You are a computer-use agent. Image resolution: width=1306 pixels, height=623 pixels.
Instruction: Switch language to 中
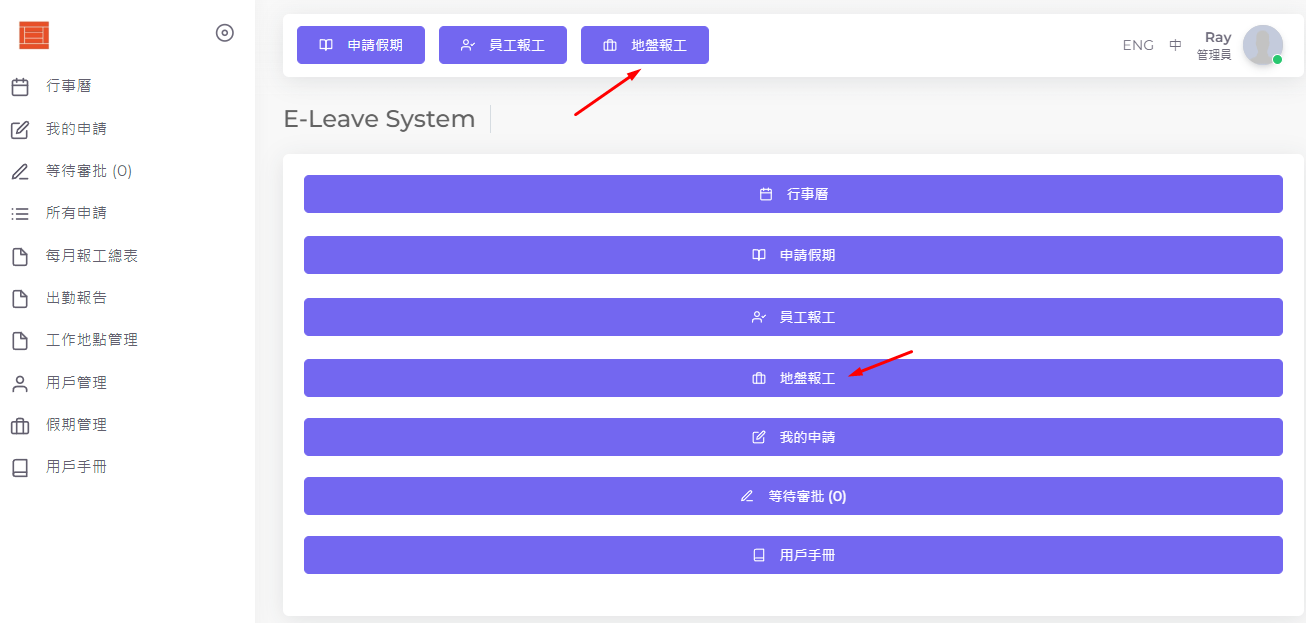tap(1176, 45)
